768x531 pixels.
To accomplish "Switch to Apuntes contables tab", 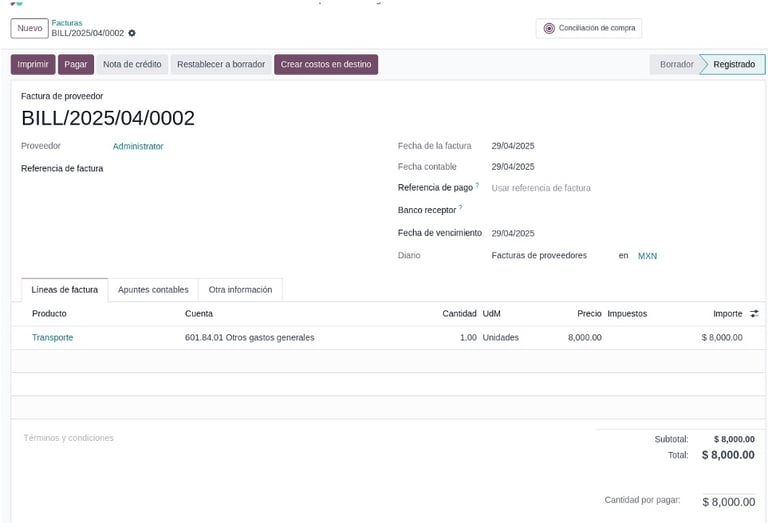I will [153, 290].
